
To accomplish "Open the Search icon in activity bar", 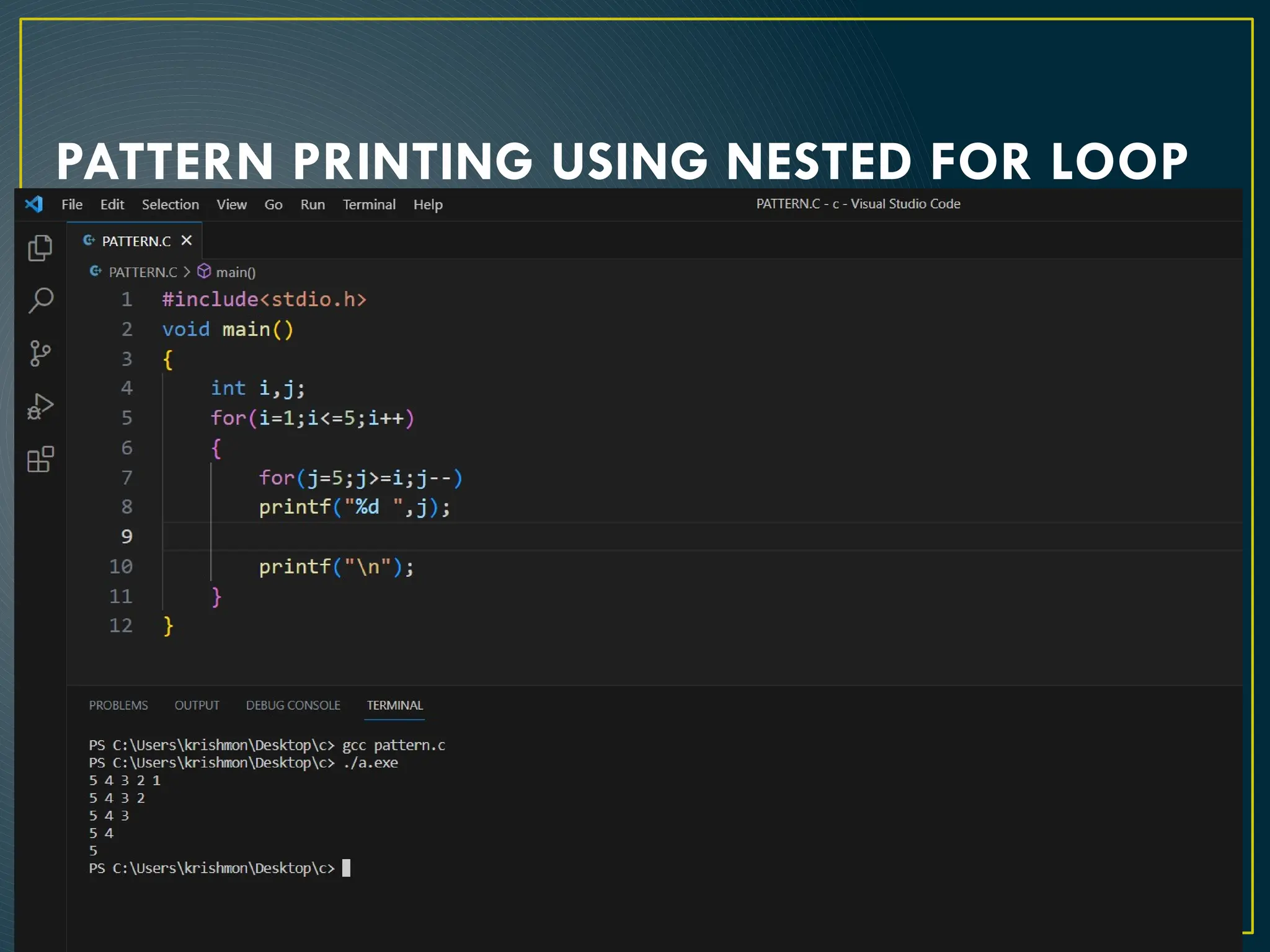I will pyautogui.click(x=41, y=301).
